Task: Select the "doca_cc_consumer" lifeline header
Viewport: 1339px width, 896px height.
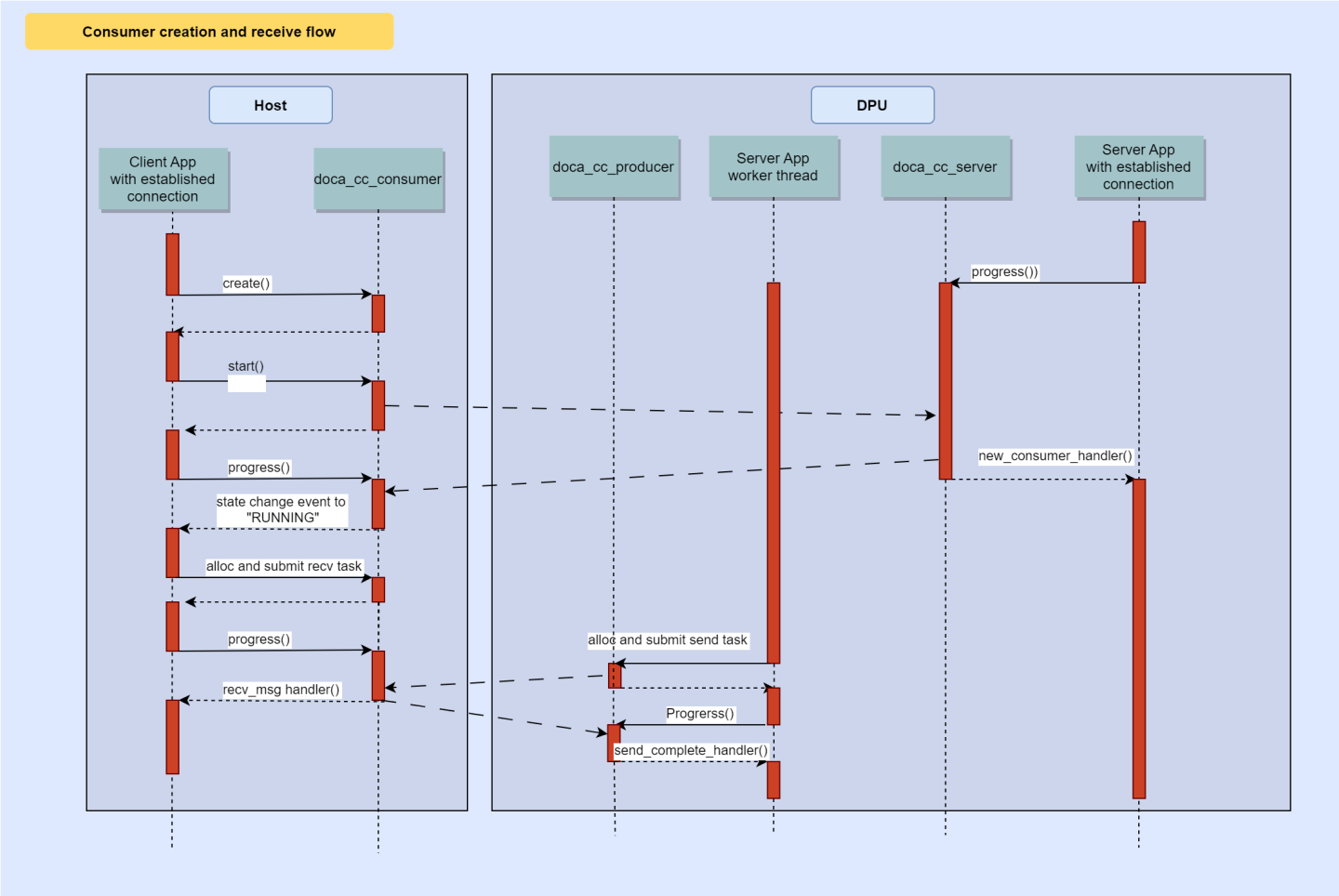Action: (x=378, y=179)
